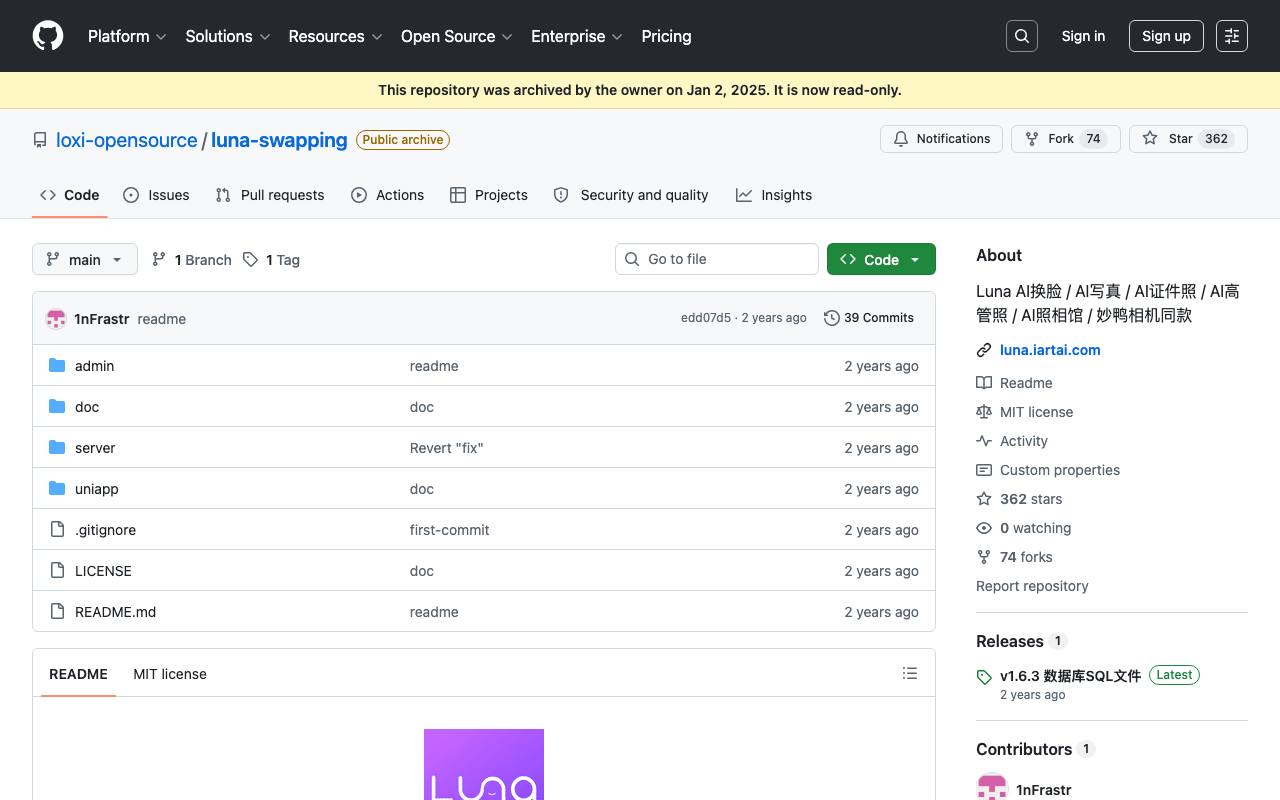Star the luna-swapping repository
Image resolution: width=1280 pixels, height=800 pixels.
(x=1188, y=139)
